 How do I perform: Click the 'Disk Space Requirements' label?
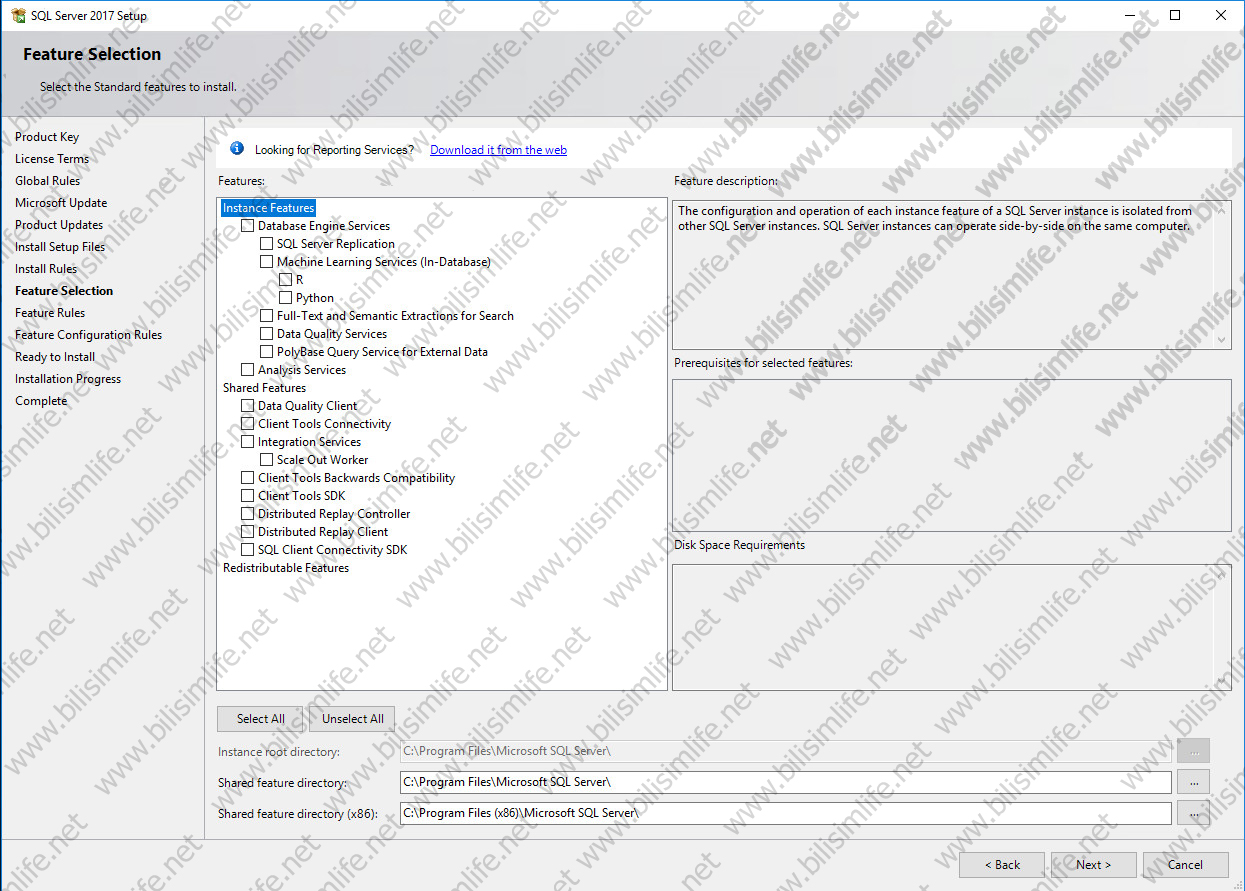coord(739,545)
